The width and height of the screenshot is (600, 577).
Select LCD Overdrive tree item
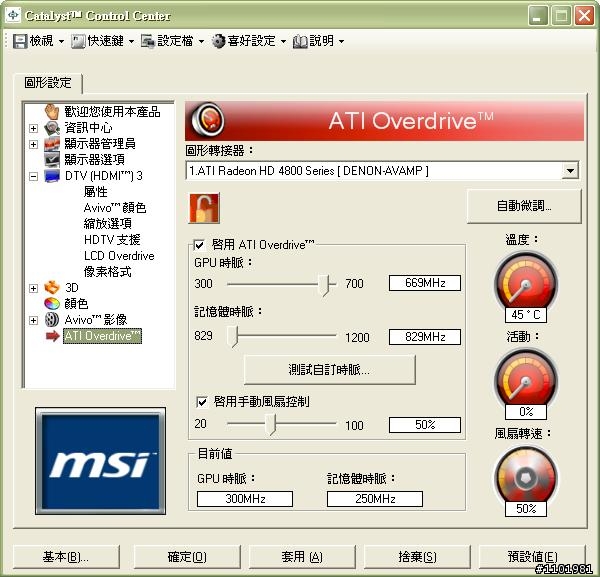pos(119,256)
